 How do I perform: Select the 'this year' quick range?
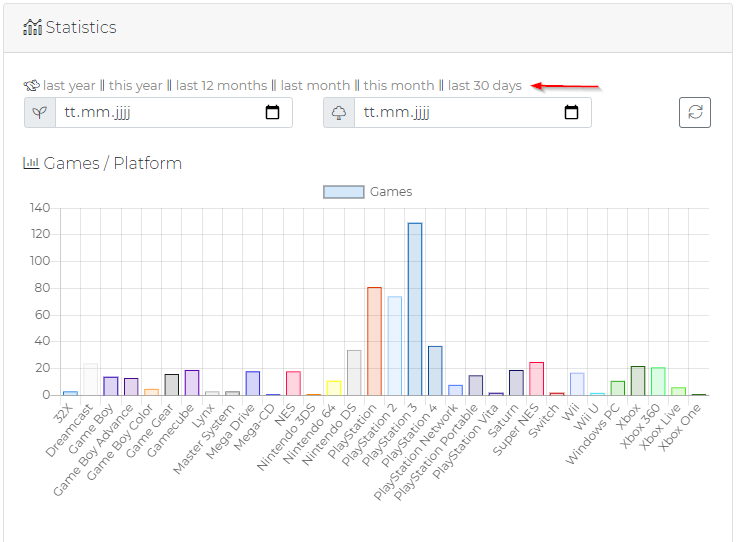(135, 86)
